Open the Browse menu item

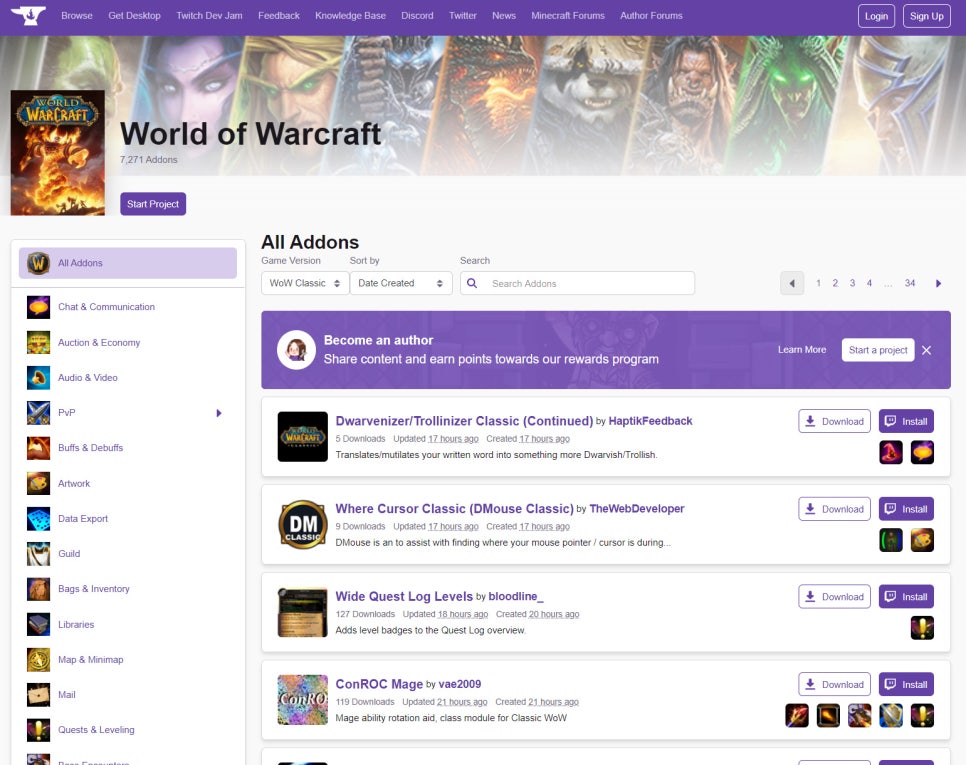pos(77,15)
